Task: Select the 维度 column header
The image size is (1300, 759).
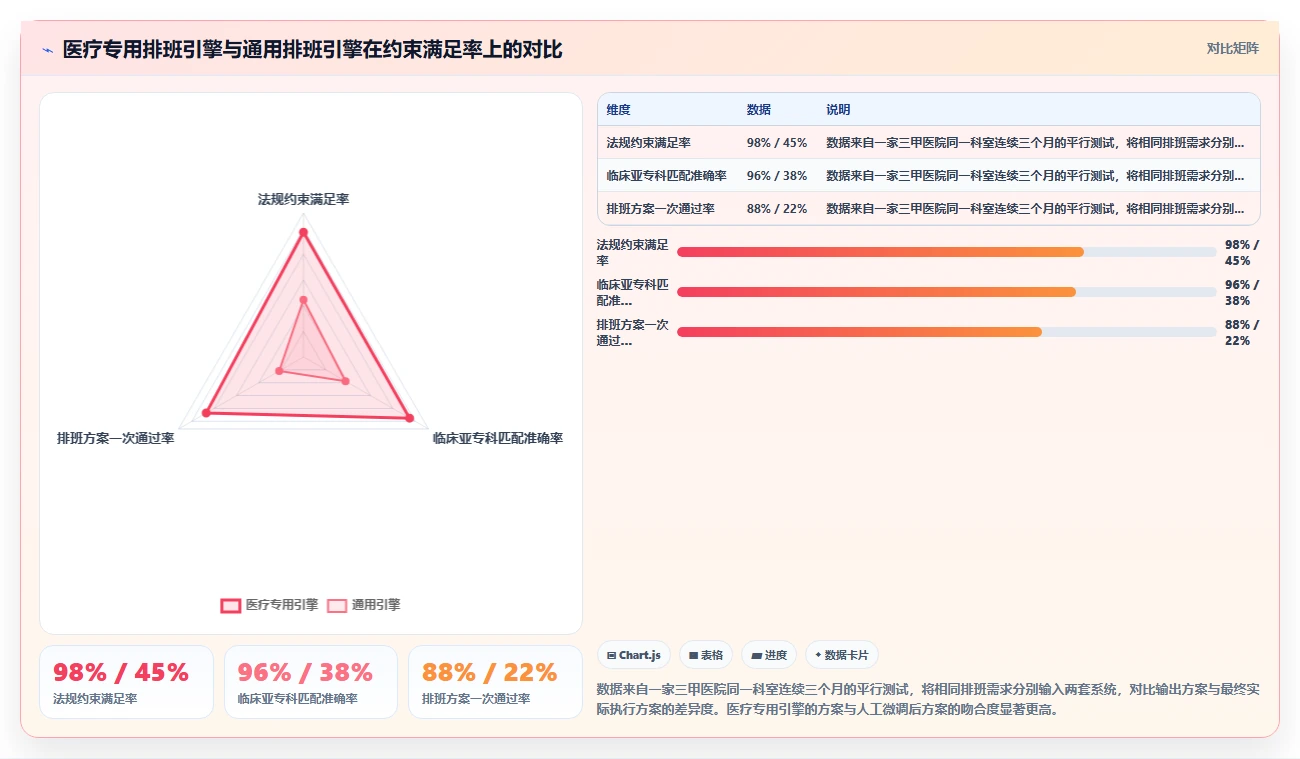Action: 619,110
